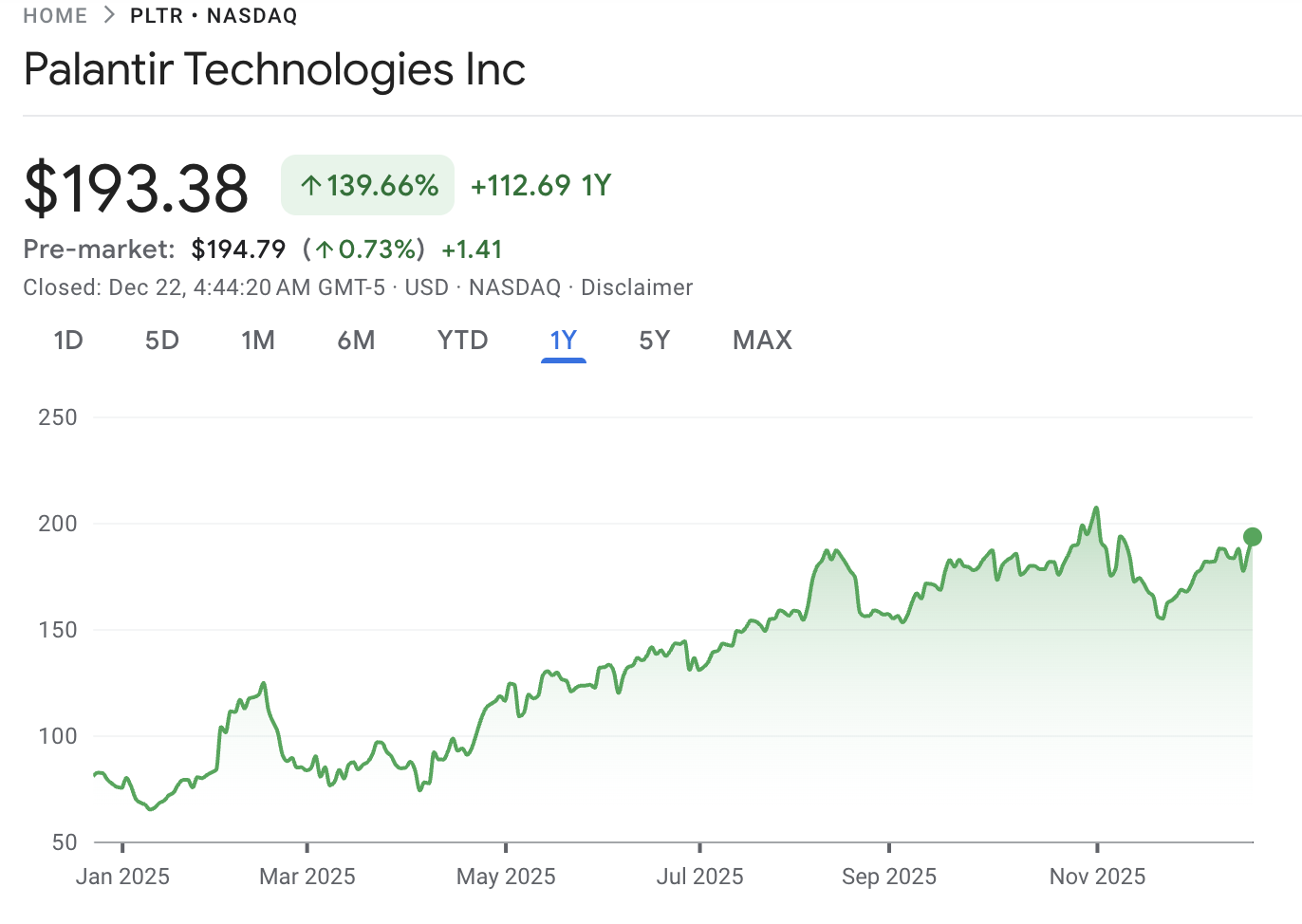Select the 6M range tab
The width and height of the screenshot is (1302, 924).
click(x=356, y=340)
